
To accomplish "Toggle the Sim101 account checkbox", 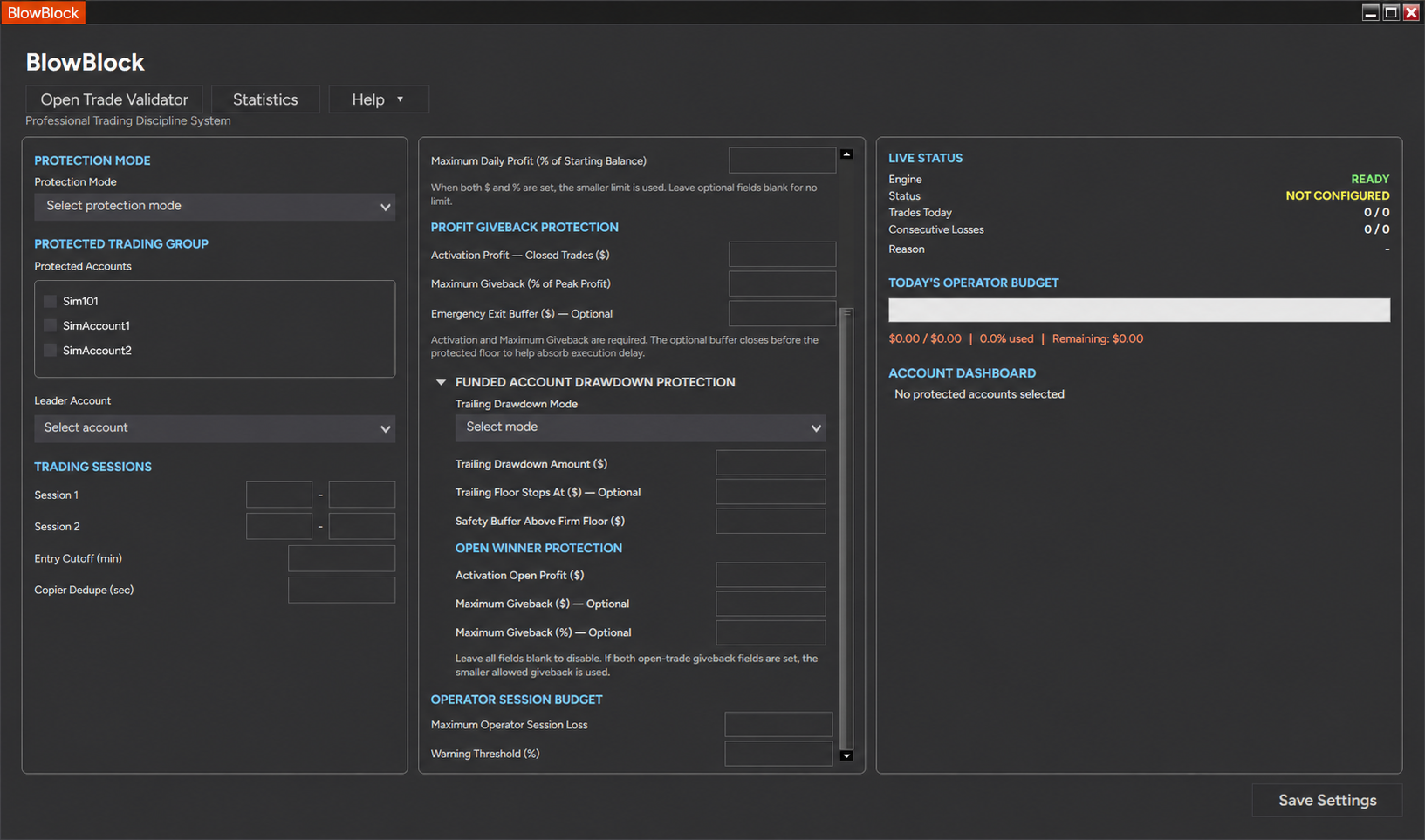I will point(50,301).
